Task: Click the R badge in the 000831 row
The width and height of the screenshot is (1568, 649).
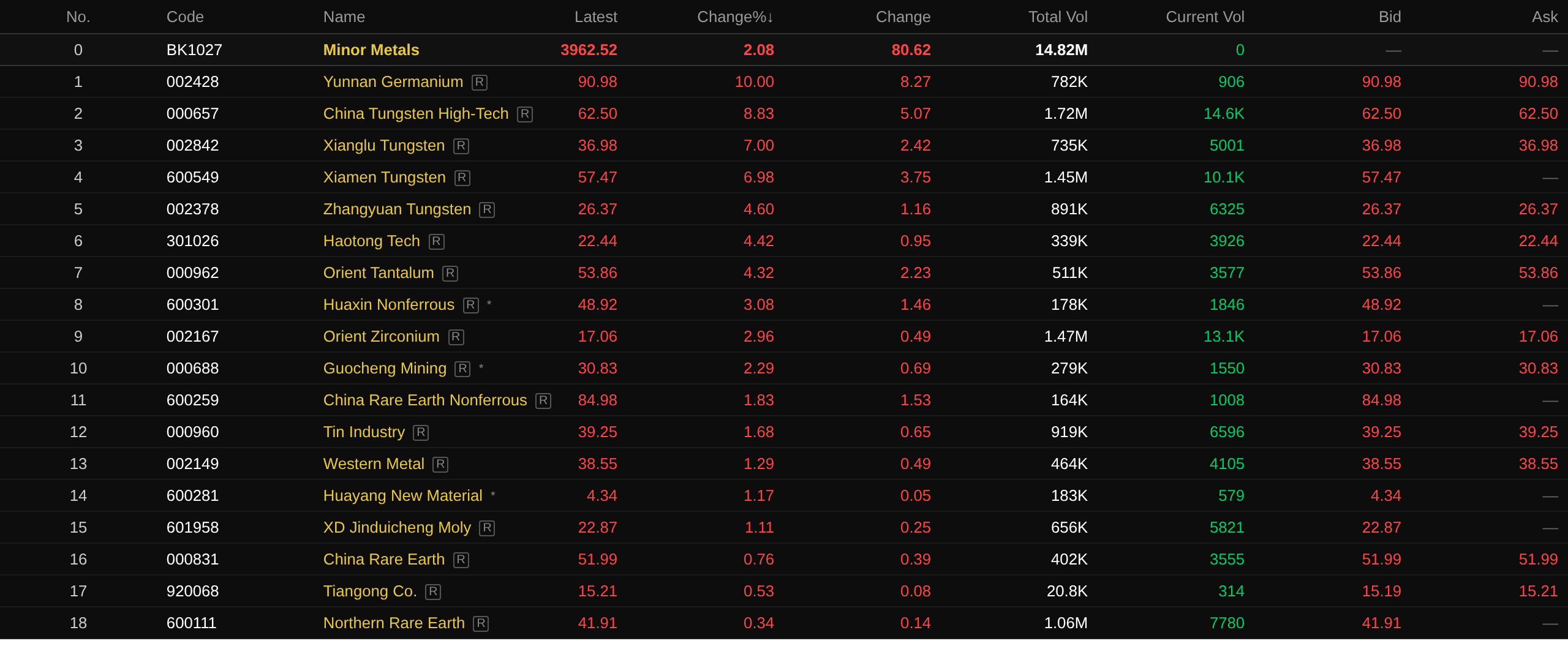Action: (461, 560)
